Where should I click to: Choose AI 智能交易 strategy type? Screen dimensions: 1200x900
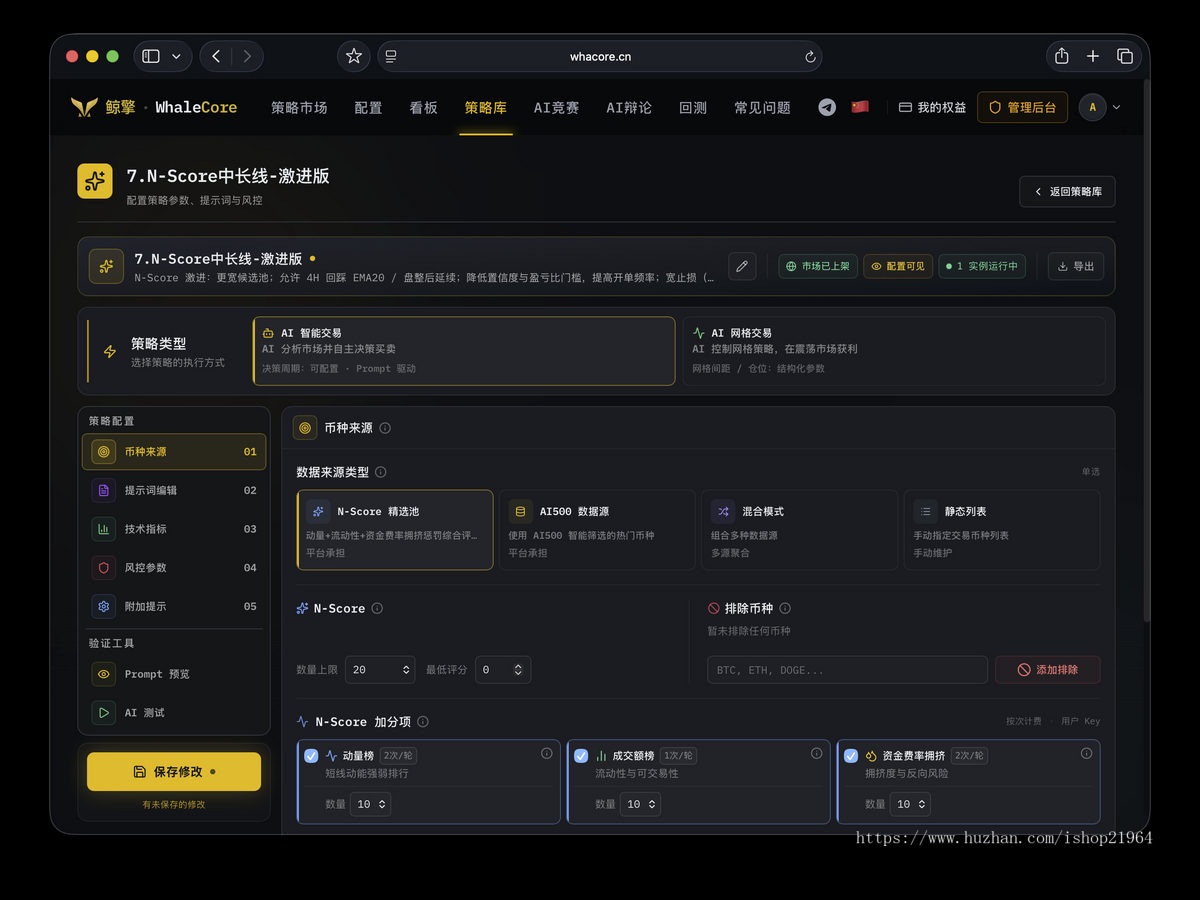pos(464,351)
